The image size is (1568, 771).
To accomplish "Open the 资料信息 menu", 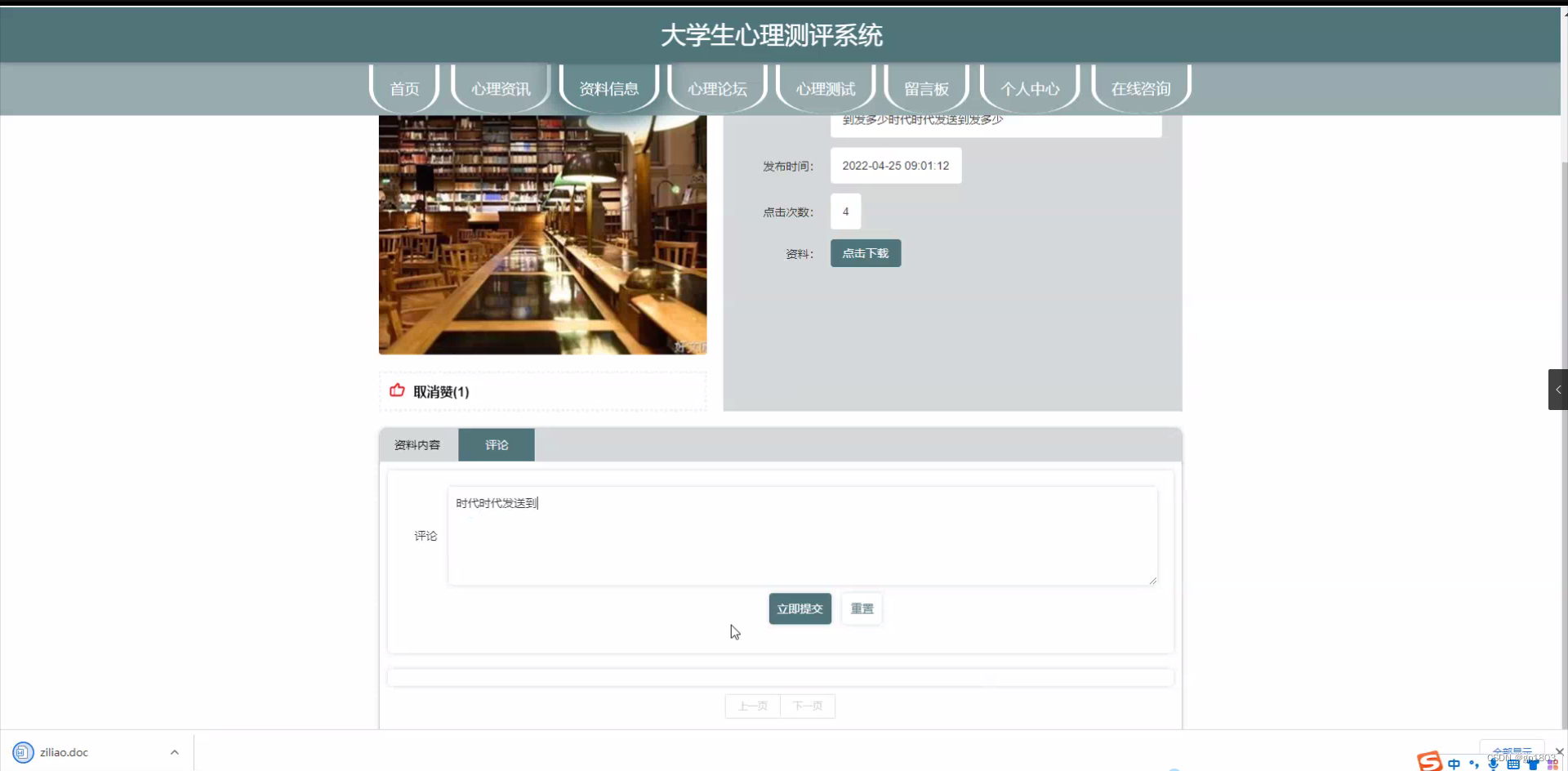I will 608,88.
